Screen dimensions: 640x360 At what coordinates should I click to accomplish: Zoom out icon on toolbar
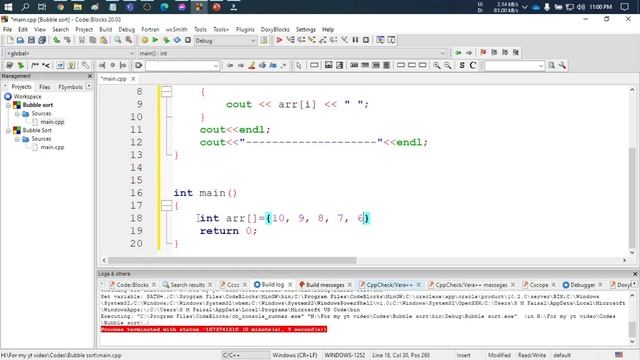(x=448, y=65)
